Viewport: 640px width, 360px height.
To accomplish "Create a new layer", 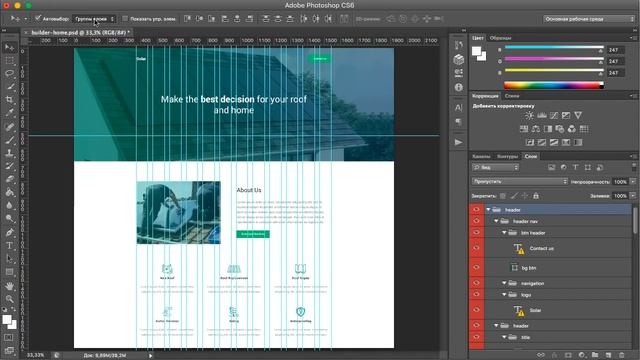I will click(x=608, y=355).
